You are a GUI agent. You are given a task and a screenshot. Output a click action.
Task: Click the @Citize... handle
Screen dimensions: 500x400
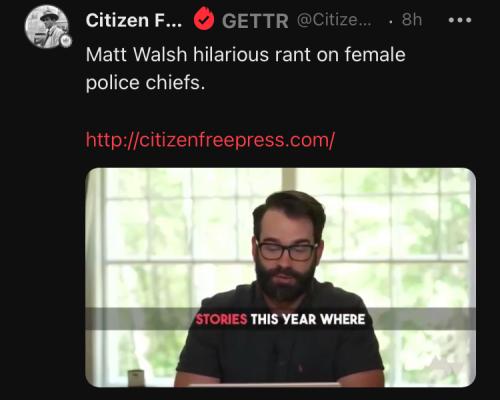pos(334,20)
